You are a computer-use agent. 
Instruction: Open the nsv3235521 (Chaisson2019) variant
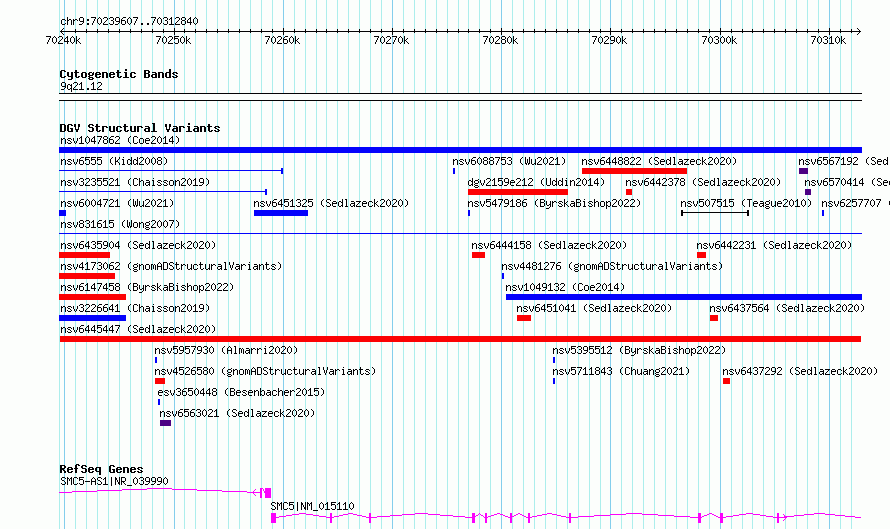click(135, 182)
